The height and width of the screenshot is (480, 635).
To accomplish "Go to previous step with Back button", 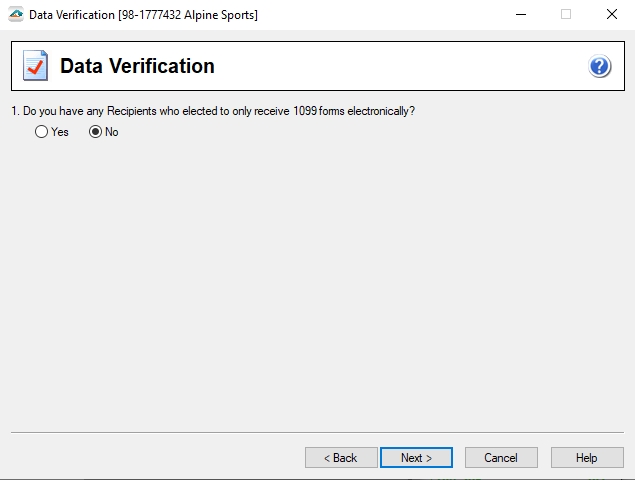I will [340, 457].
